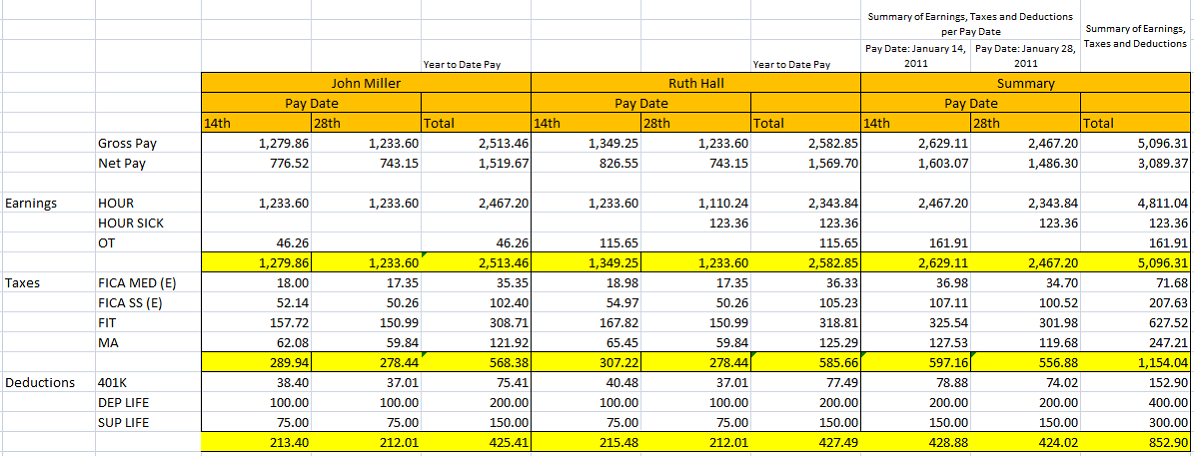Select the net pay cell 776.52
Screen dimensions: 1195x457
pos(256,163)
